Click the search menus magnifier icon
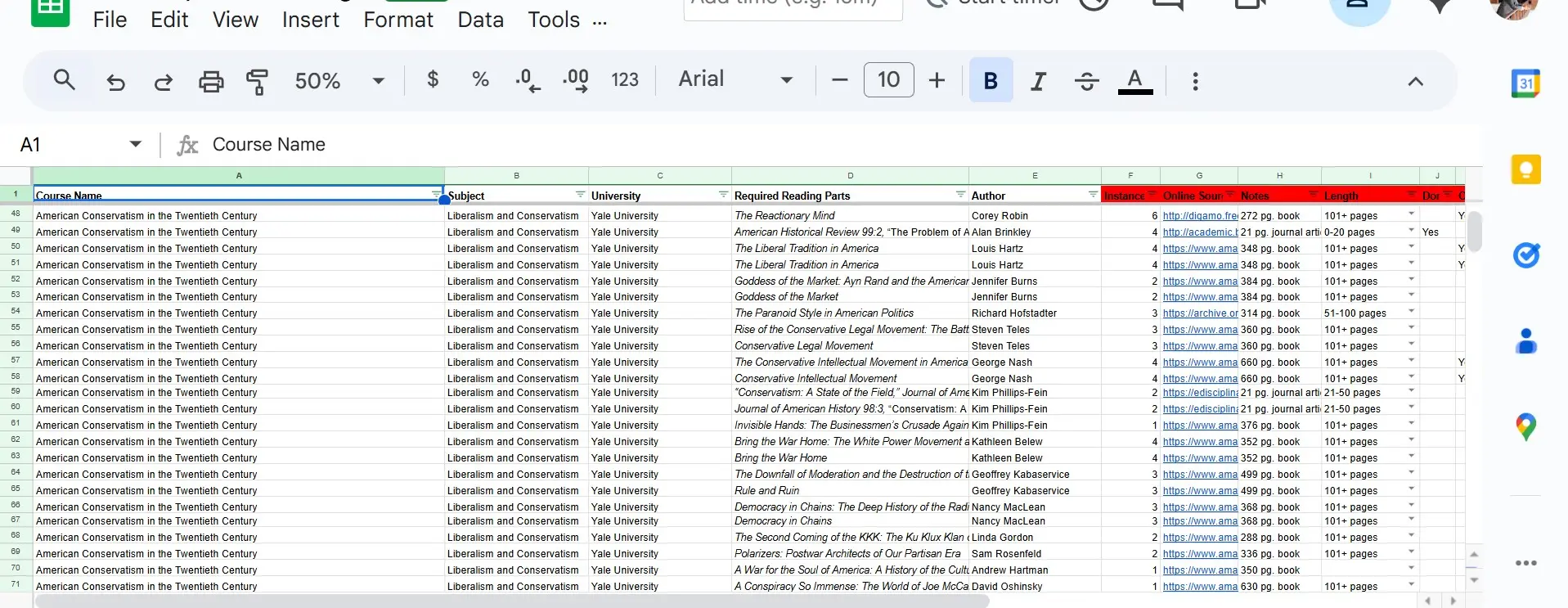The width and height of the screenshot is (1568, 608). [64, 80]
